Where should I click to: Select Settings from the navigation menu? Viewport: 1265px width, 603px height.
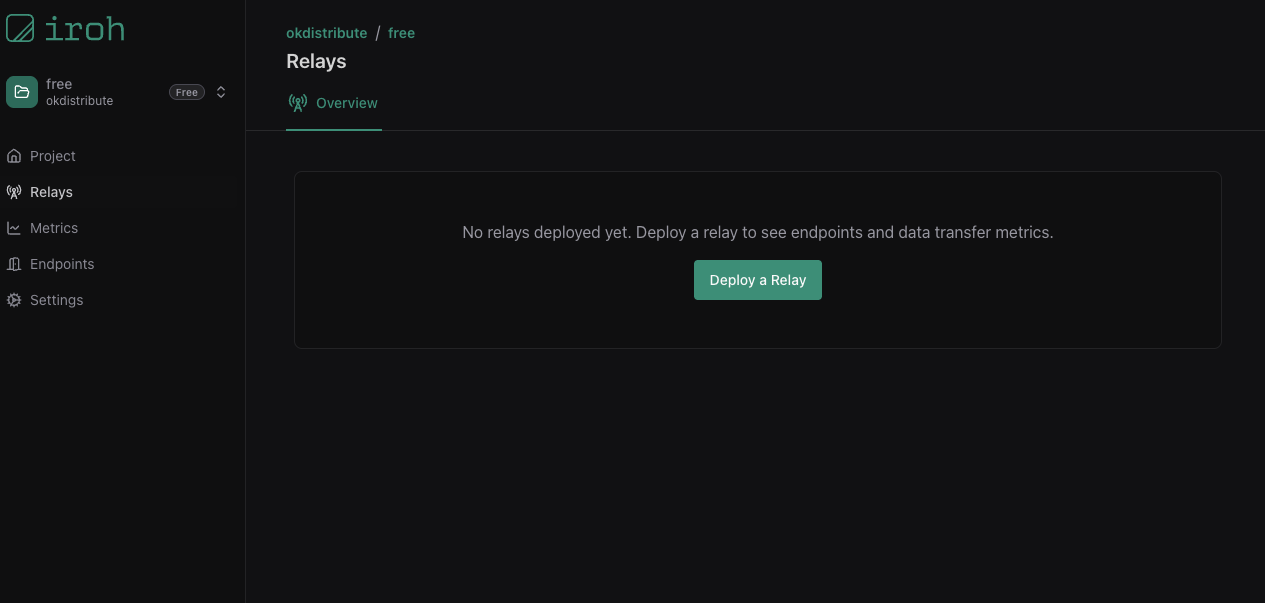point(56,300)
